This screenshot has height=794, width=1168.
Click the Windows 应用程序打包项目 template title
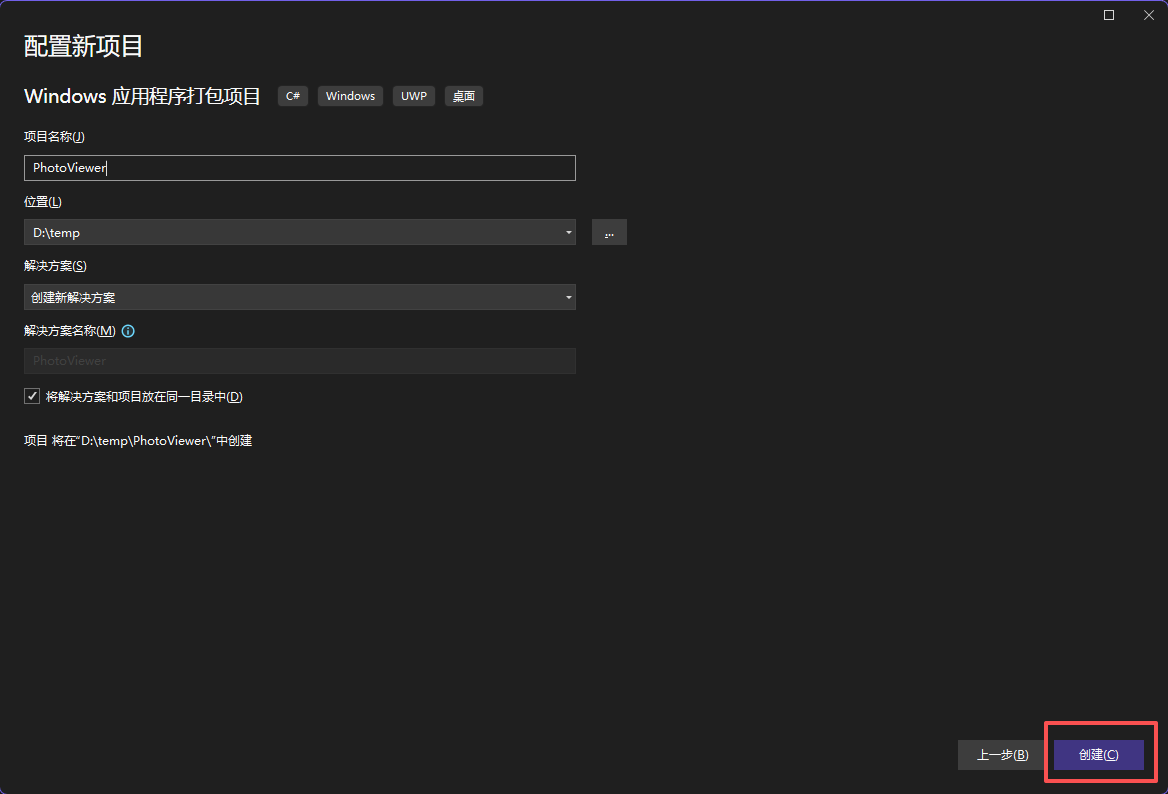tap(142, 96)
